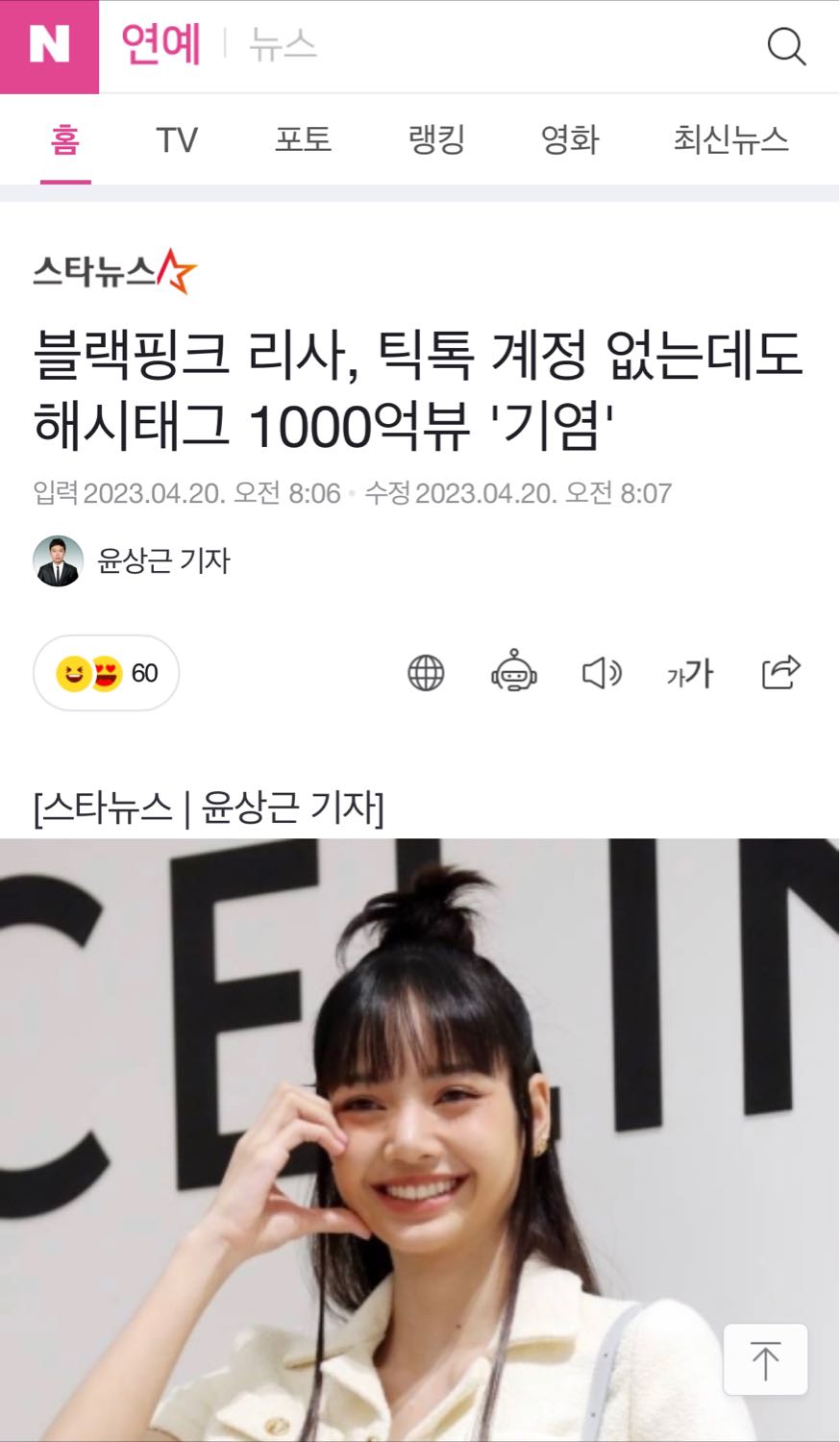The image size is (840, 1442).
Task: Change font size with 가가 icon
Action: pos(690,673)
